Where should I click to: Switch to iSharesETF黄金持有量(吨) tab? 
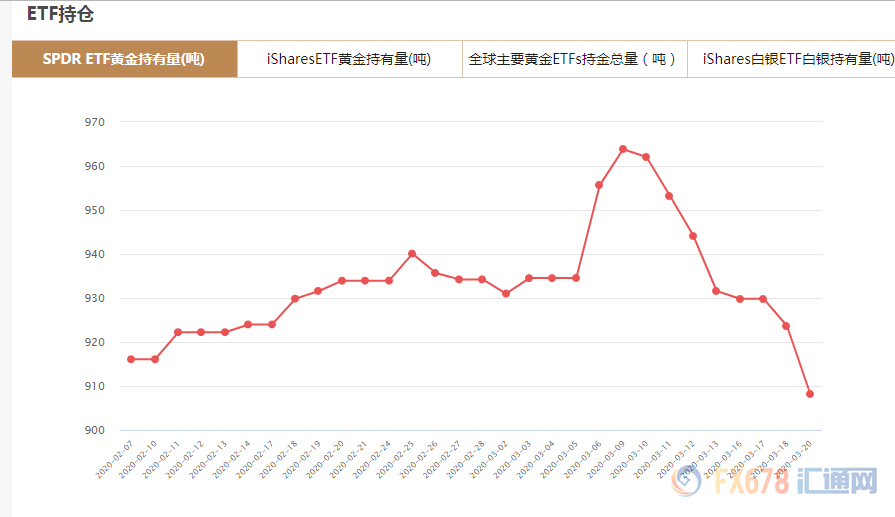(x=349, y=59)
